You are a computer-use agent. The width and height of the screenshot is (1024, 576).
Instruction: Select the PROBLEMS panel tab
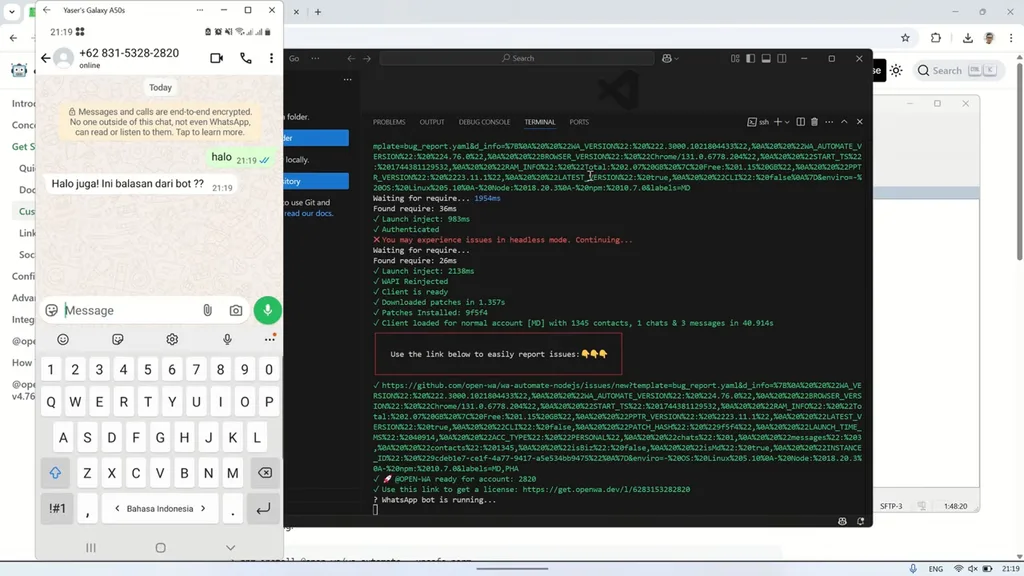coord(389,122)
